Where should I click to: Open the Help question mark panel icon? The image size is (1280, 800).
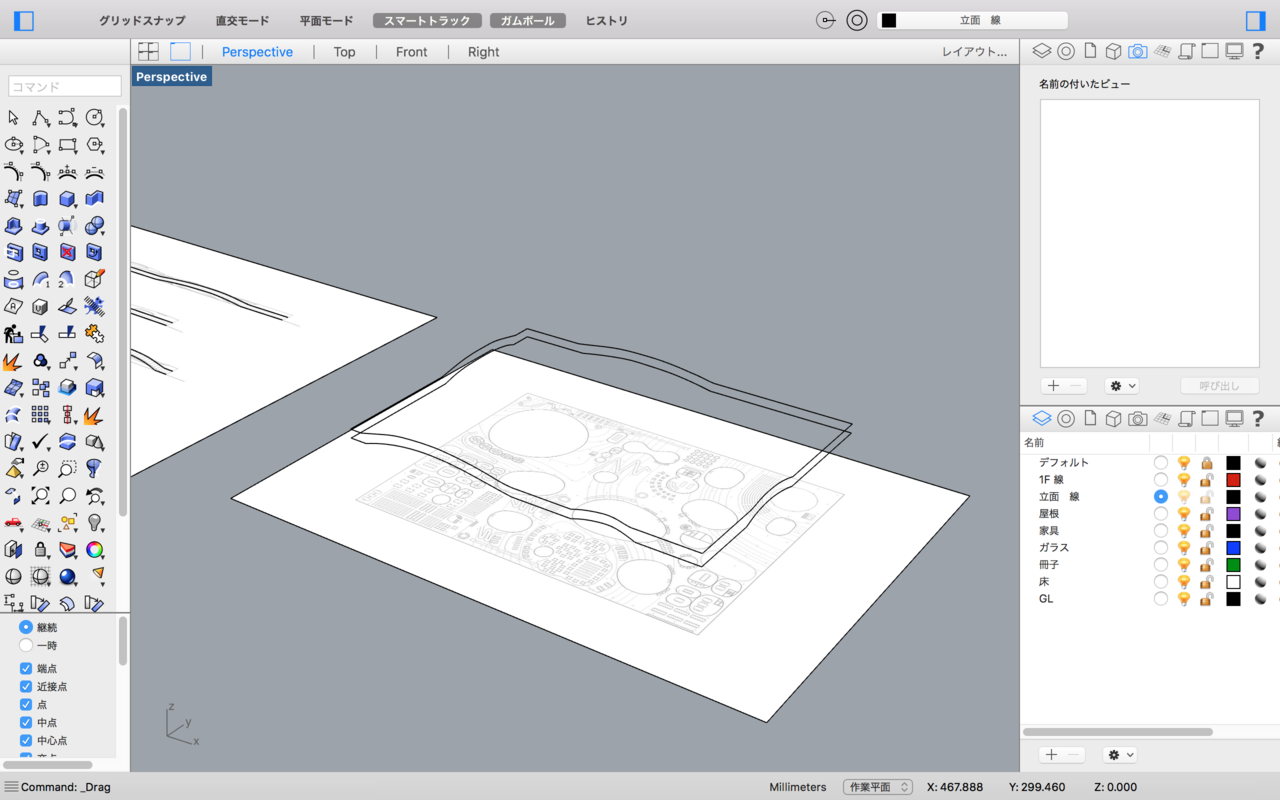(1257, 50)
